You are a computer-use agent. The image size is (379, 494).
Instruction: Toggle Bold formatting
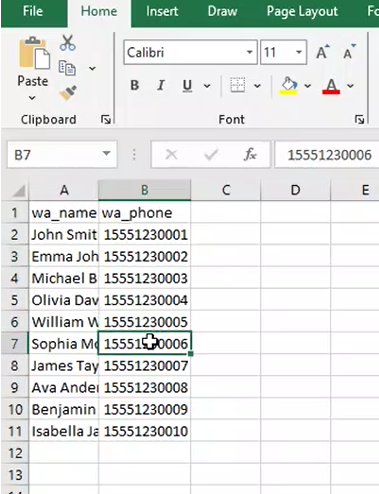click(x=135, y=86)
